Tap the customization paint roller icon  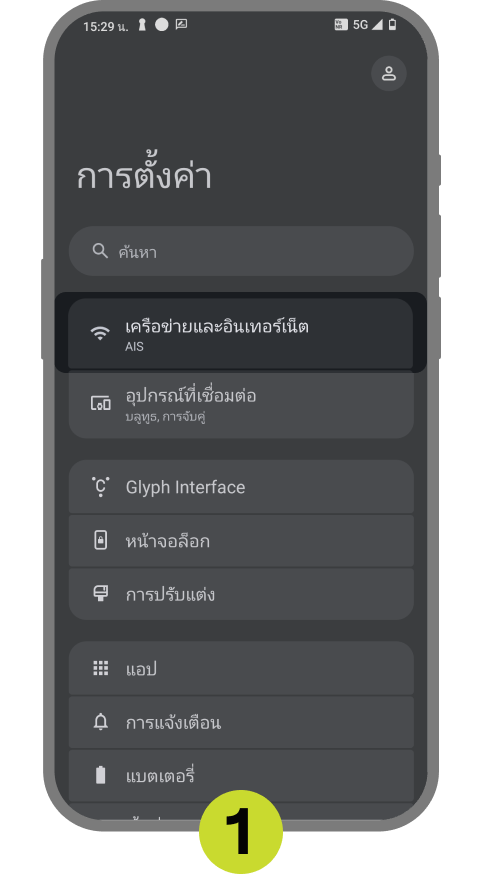point(100,594)
